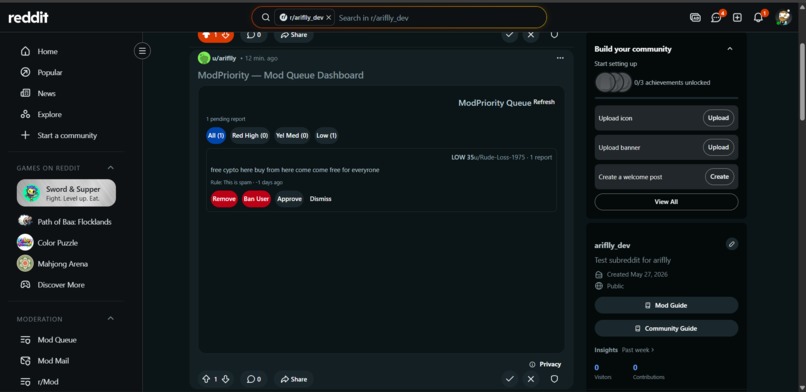806x392 pixels.
Task: Open comments of the upper post
Action: click(253, 35)
